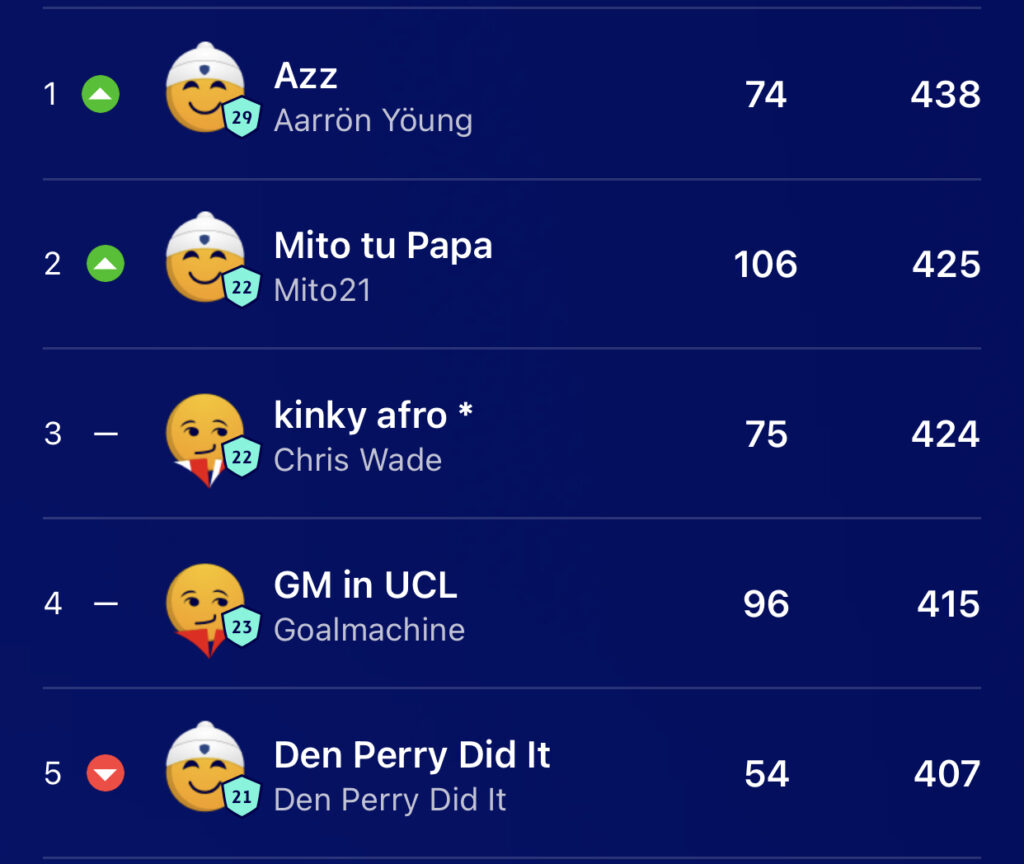This screenshot has height=864, width=1024.
Task: Tap the Mito tu Papa emoji avatar
Action: [x=206, y=257]
